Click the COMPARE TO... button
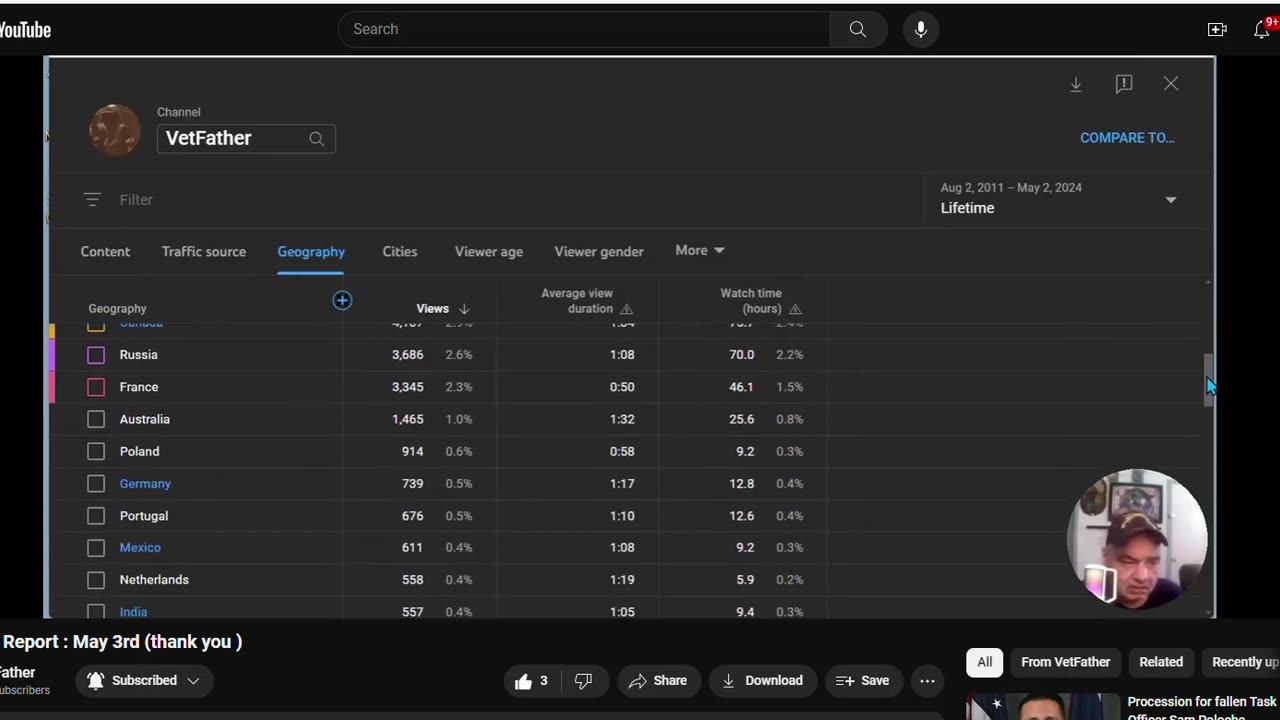The height and width of the screenshot is (720, 1280). (1127, 138)
